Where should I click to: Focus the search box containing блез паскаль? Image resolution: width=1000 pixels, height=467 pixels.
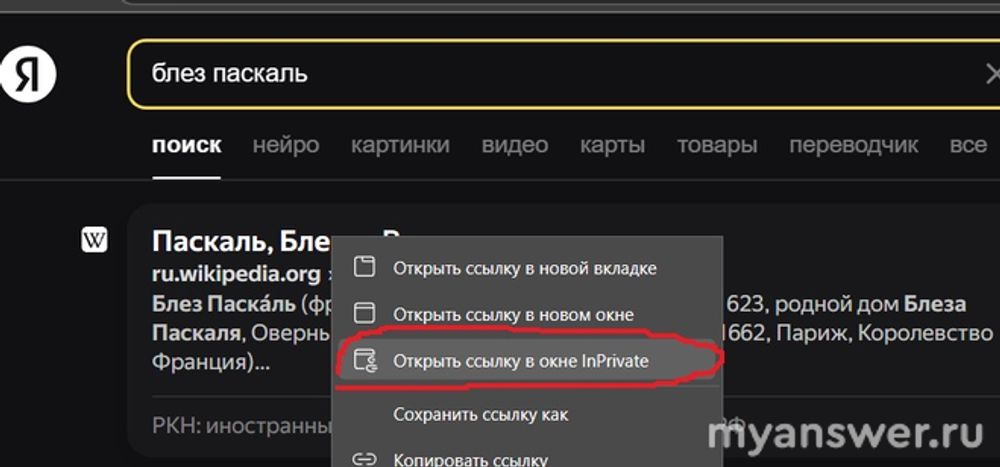pos(550,74)
